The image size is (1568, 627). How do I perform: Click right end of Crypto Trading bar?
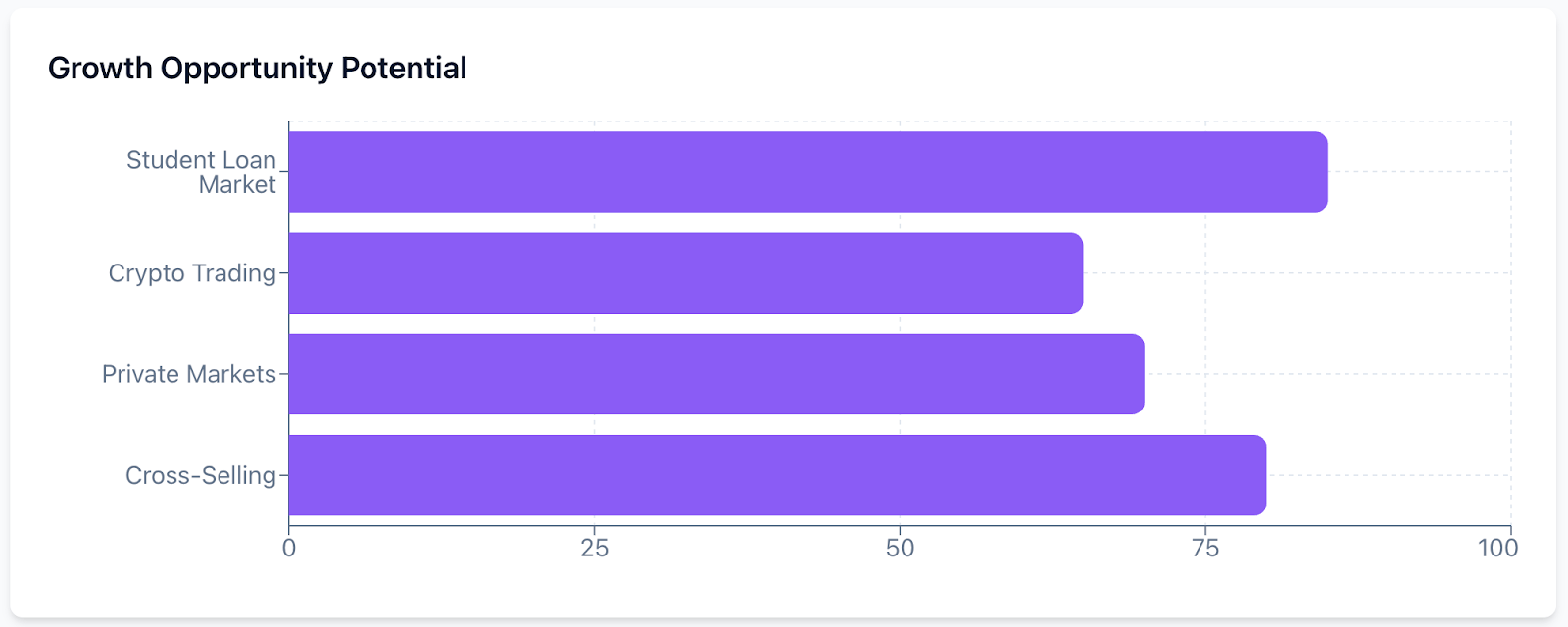point(1076,273)
